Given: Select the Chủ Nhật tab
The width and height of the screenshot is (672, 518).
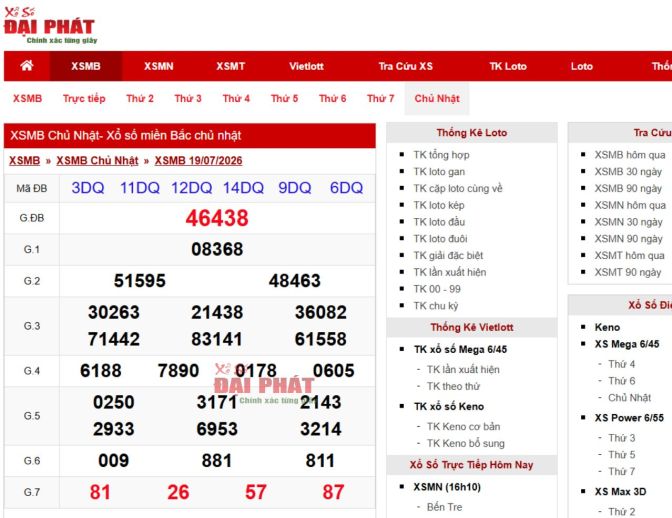Looking at the screenshot, I should (x=437, y=99).
